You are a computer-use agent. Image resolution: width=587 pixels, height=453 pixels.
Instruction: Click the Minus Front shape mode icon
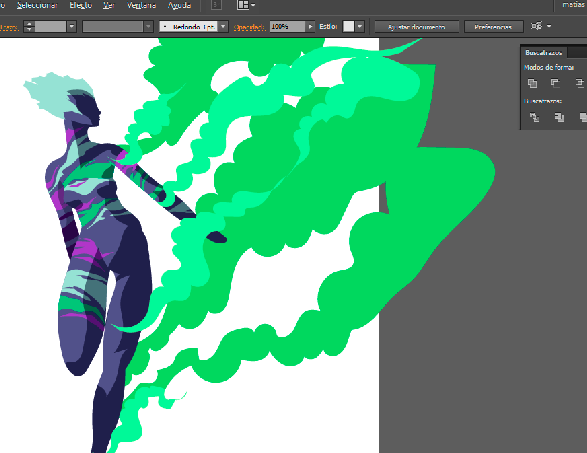(555, 83)
